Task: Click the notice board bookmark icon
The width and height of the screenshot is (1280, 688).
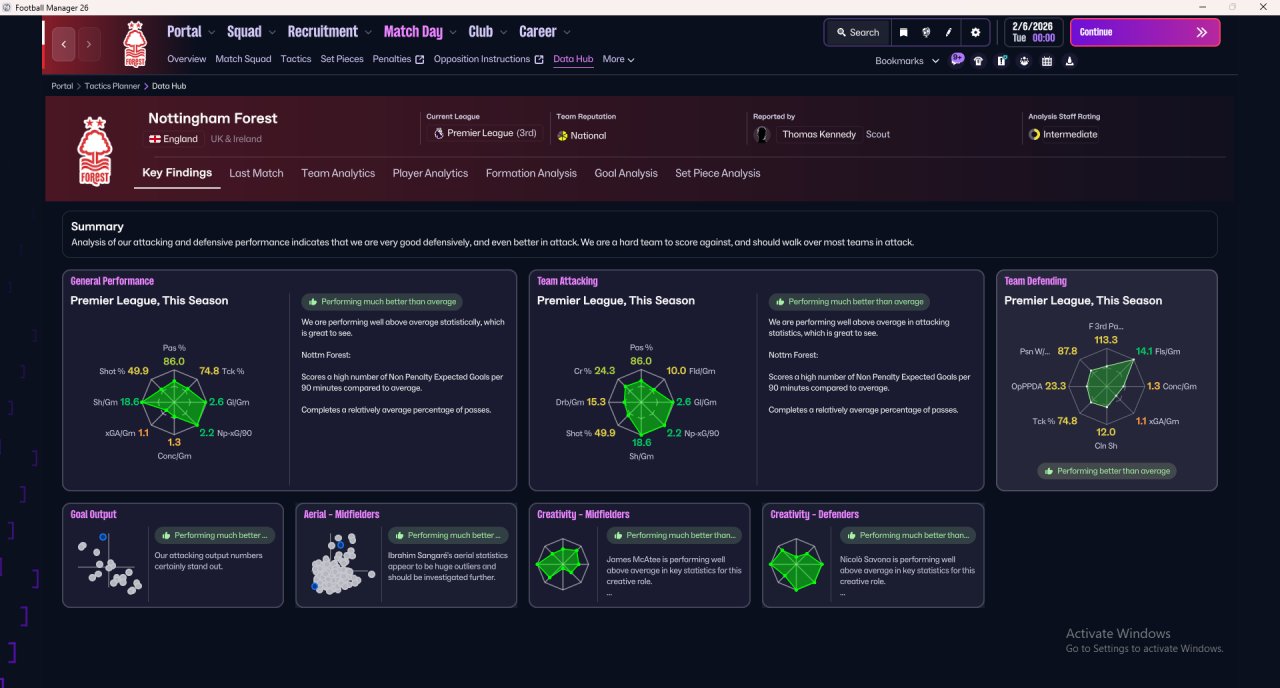Action: [1002, 61]
